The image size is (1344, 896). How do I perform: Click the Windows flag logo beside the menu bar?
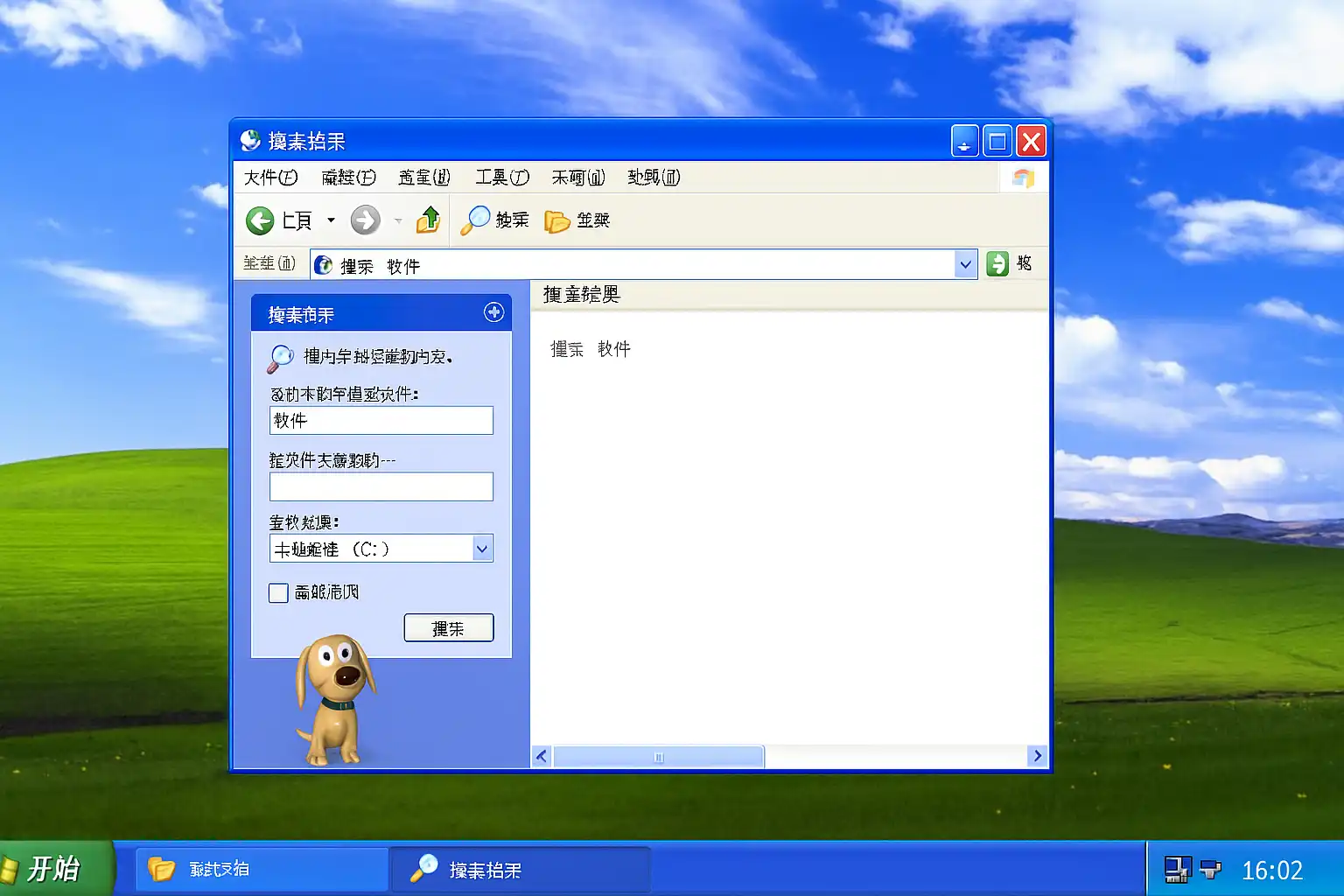coord(1024,178)
